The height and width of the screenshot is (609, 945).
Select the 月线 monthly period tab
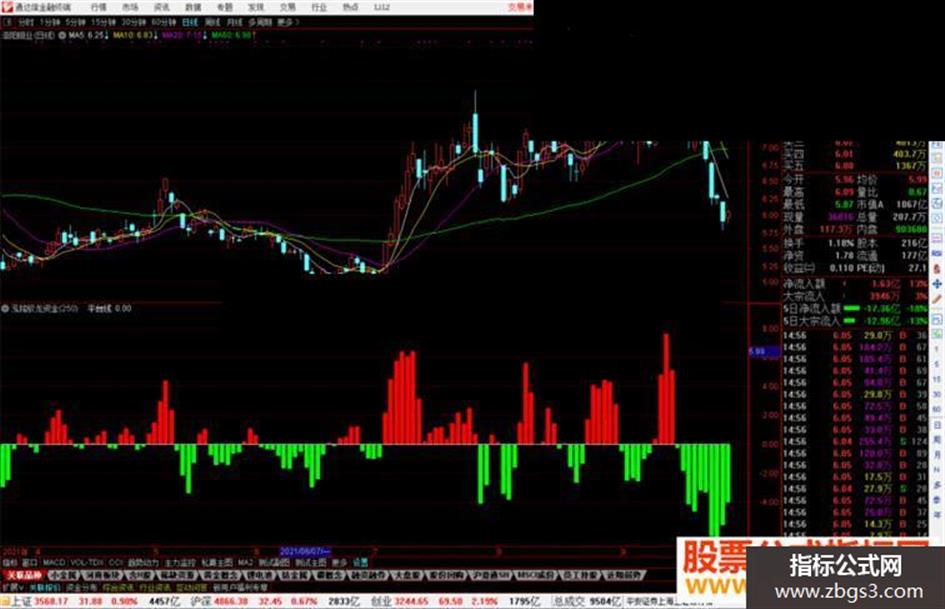point(234,22)
